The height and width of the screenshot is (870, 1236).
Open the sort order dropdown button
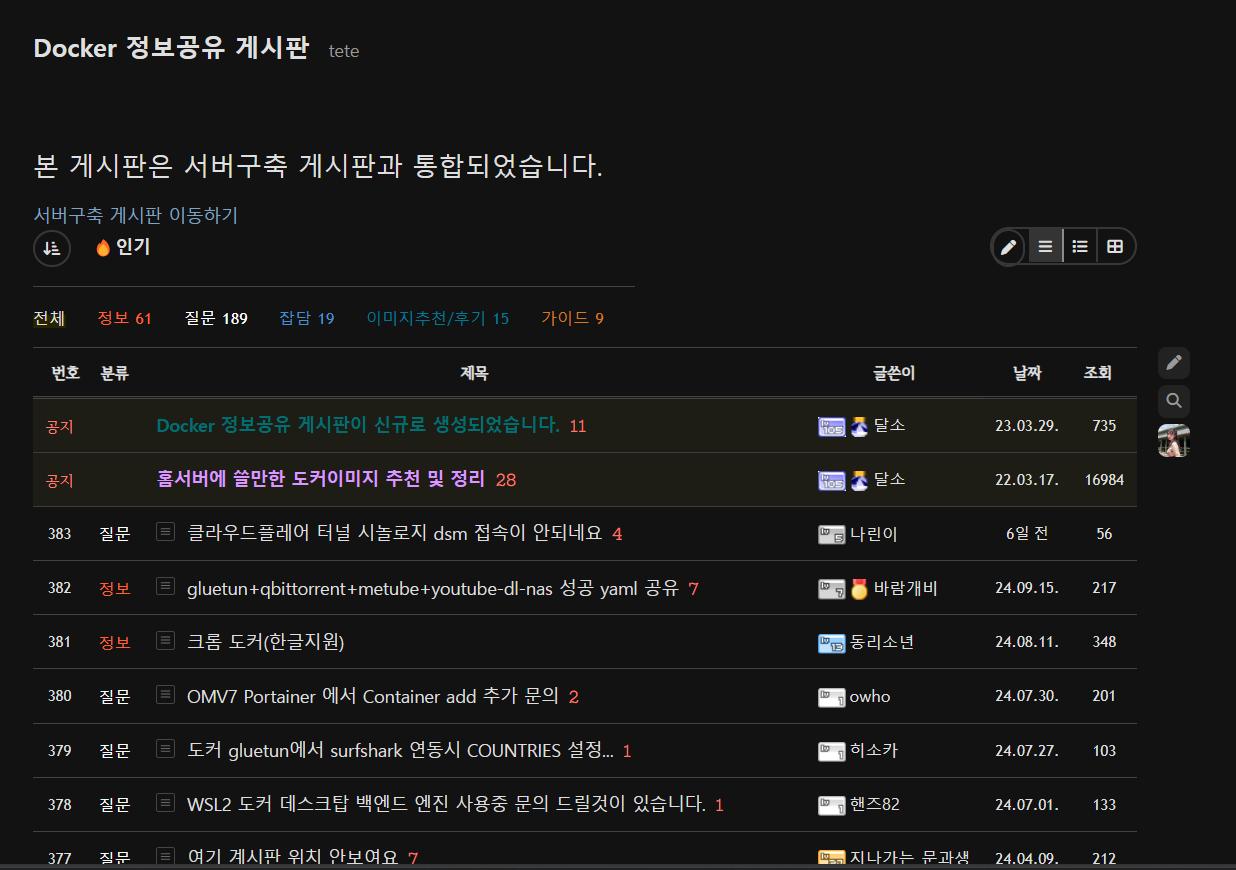(x=52, y=248)
